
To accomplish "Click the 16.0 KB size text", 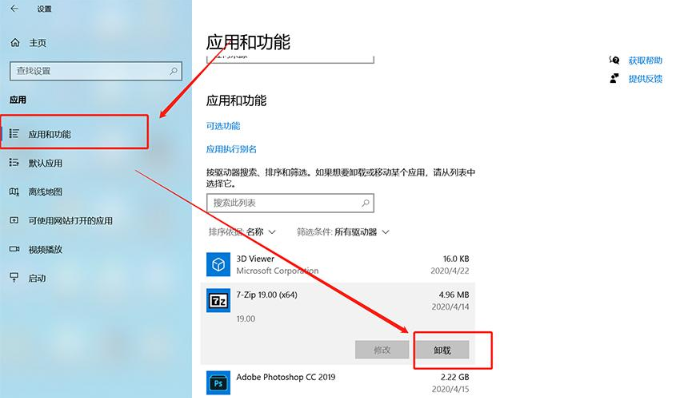I will coord(456,259).
